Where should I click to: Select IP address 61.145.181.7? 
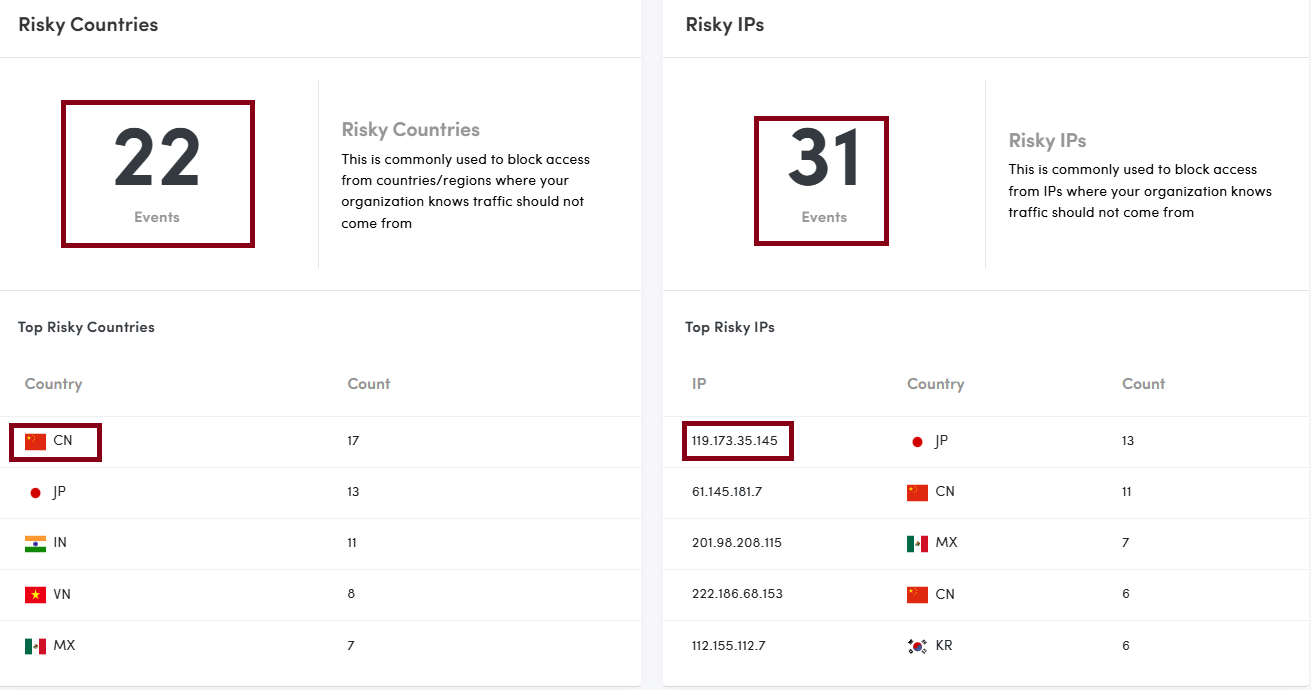pyautogui.click(x=727, y=492)
